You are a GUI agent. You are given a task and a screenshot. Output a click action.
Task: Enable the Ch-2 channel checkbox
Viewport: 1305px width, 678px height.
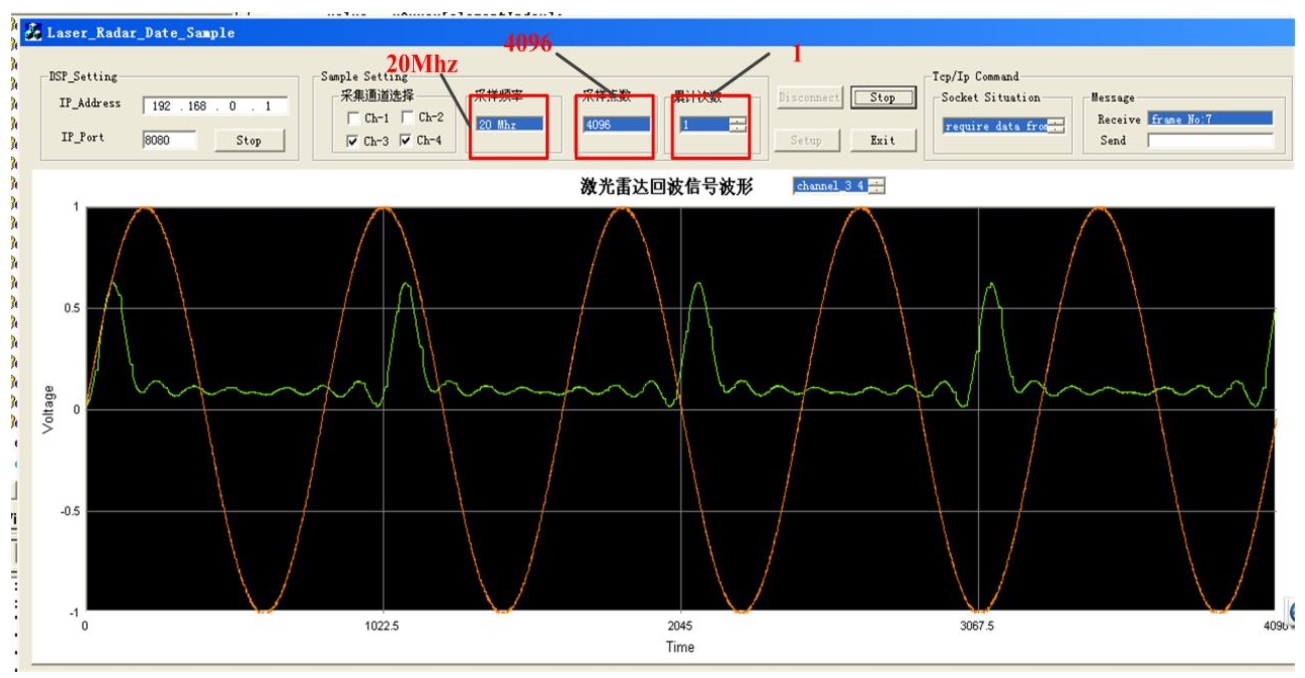click(x=407, y=118)
